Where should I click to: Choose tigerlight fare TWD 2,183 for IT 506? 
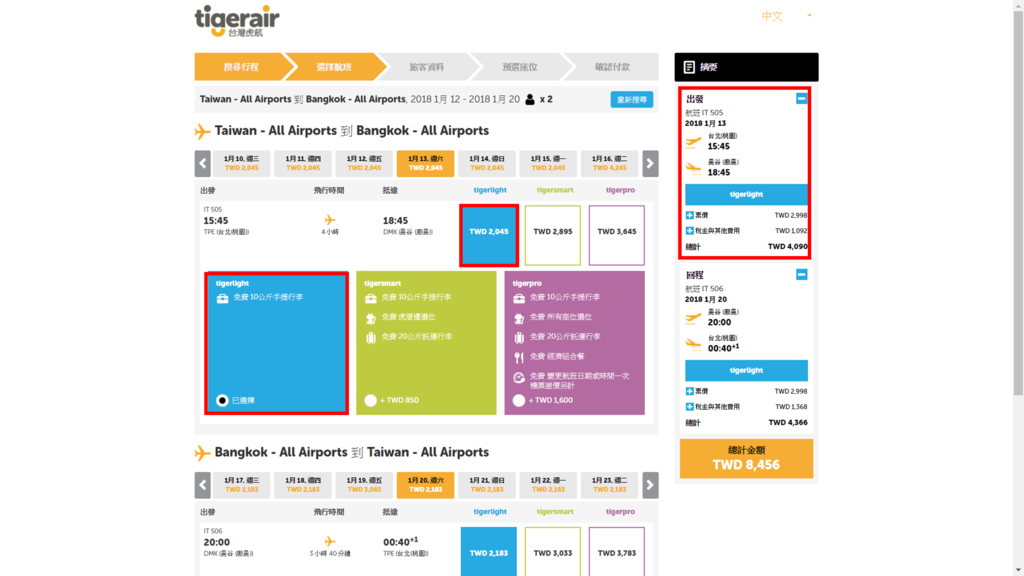click(x=488, y=552)
